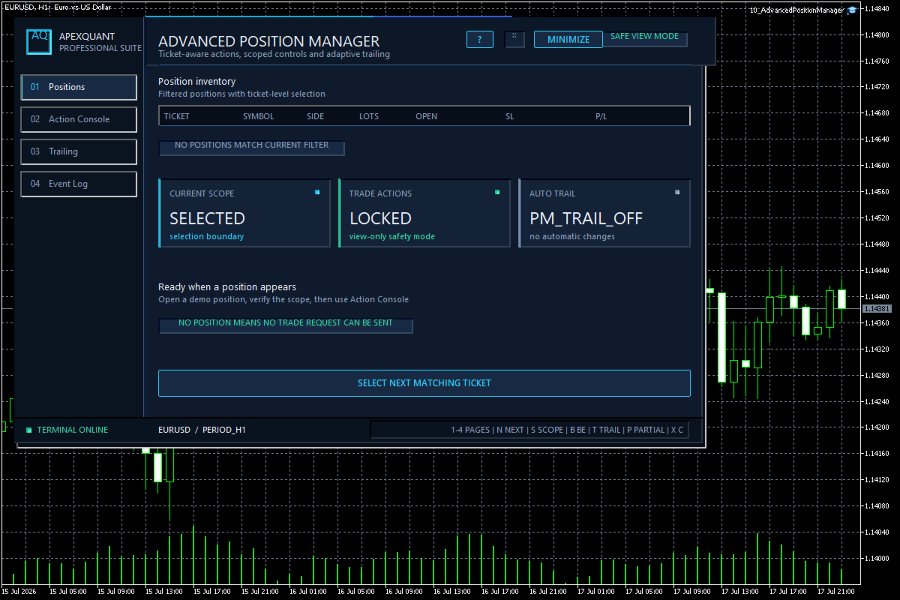The height and width of the screenshot is (600, 900).
Task: Click the Terminal Online status text
Action: 72,430
